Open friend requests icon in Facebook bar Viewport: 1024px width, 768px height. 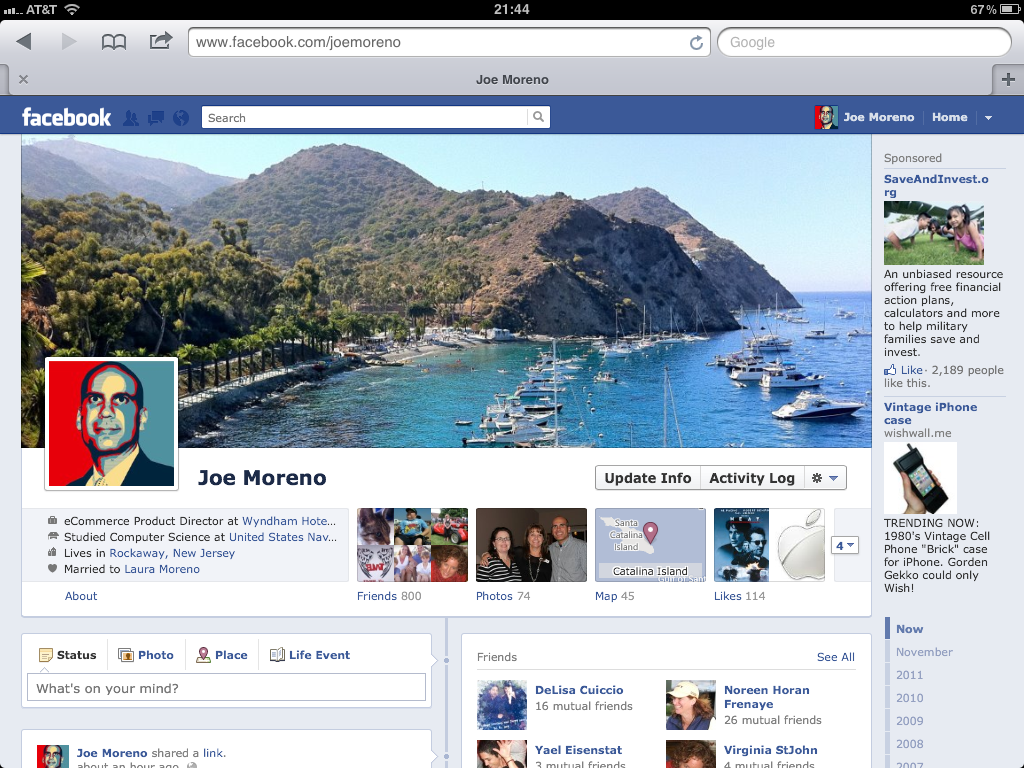click(x=131, y=118)
